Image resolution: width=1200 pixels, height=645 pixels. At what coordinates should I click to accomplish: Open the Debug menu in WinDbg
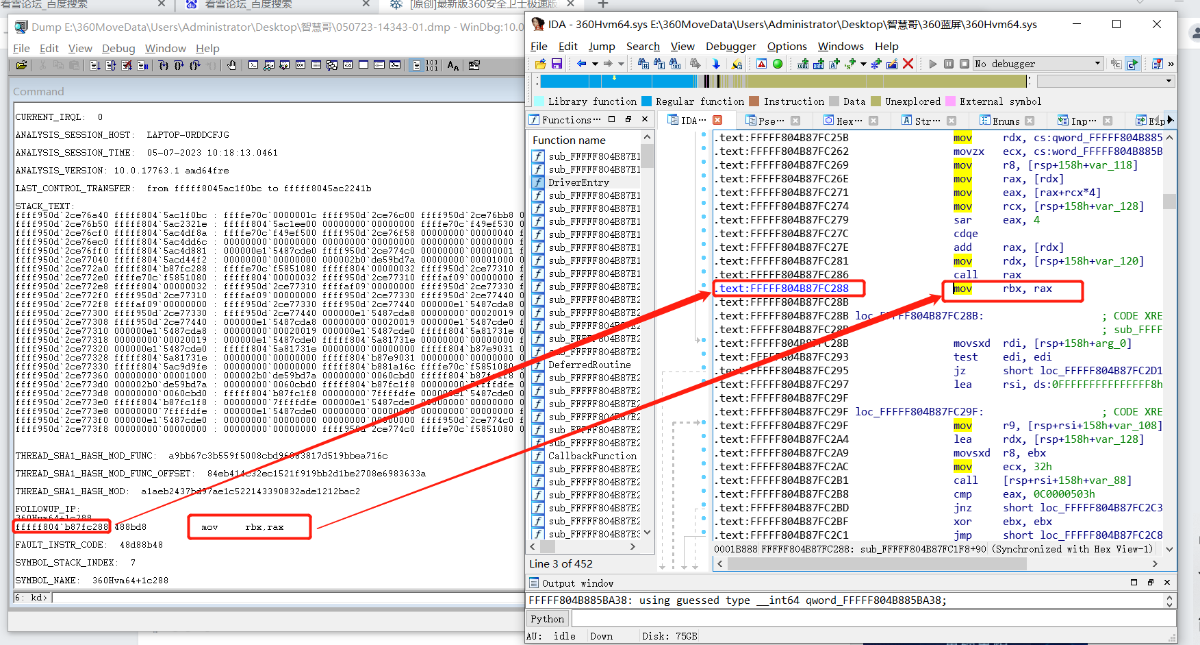point(118,48)
